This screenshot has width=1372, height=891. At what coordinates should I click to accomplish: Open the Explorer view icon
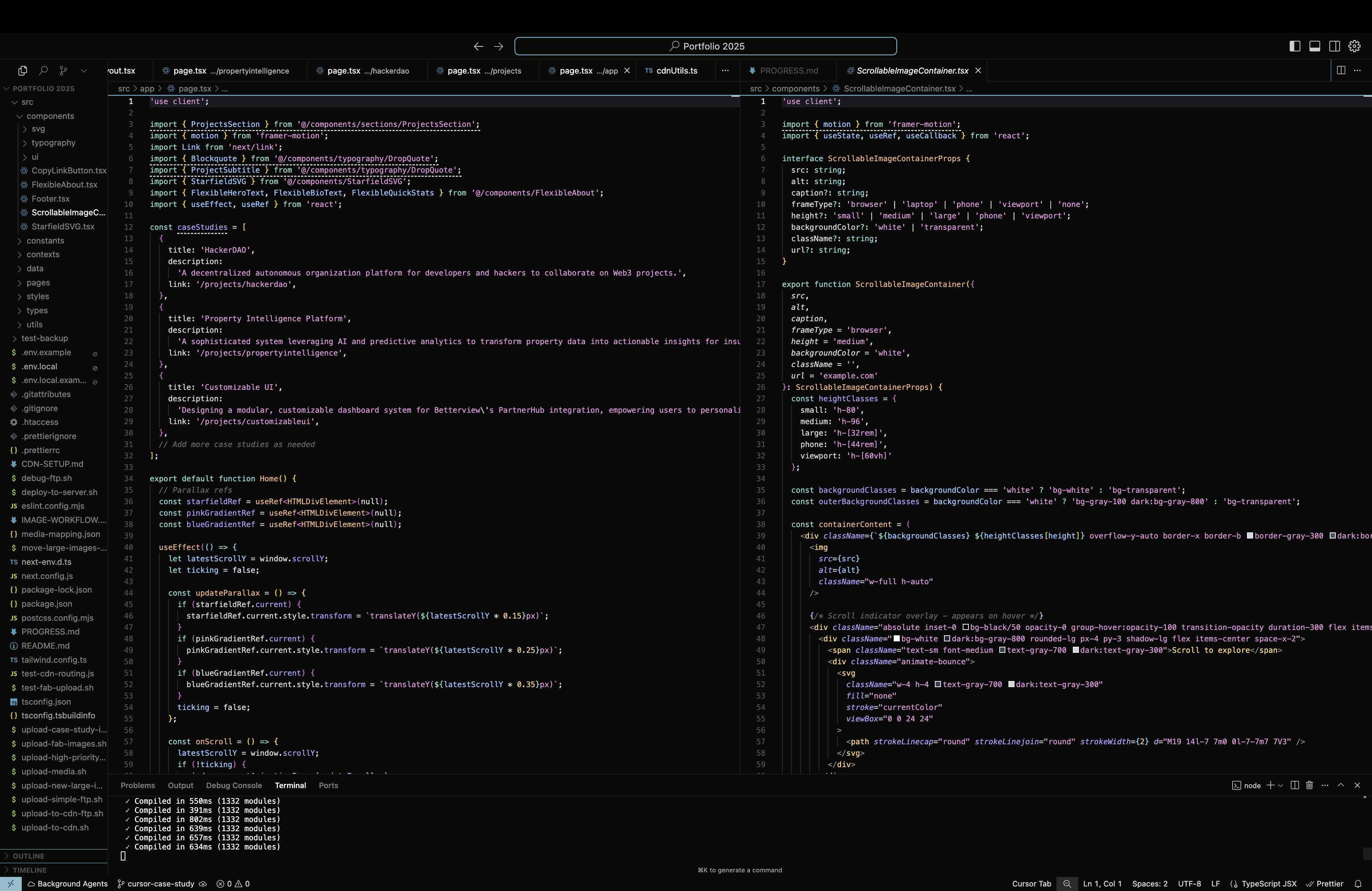pos(22,70)
